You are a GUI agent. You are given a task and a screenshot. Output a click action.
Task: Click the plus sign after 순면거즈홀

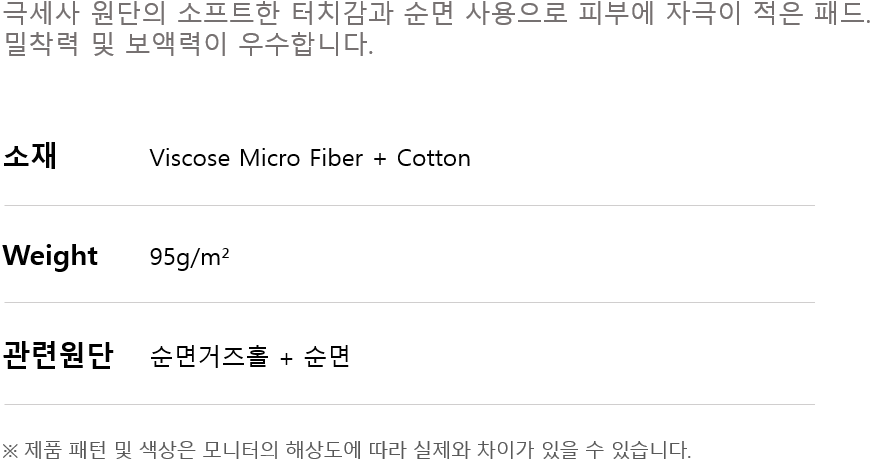click(286, 358)
